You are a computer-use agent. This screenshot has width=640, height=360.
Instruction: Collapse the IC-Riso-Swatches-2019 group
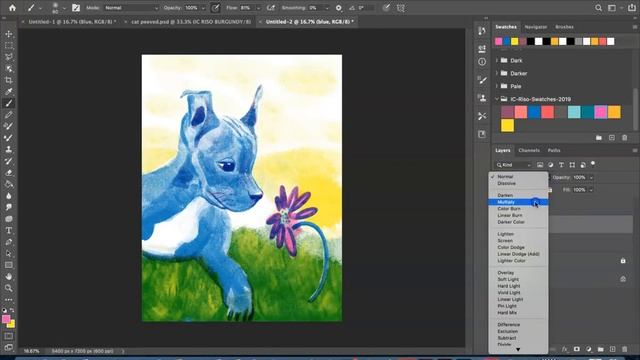(497, 99)
